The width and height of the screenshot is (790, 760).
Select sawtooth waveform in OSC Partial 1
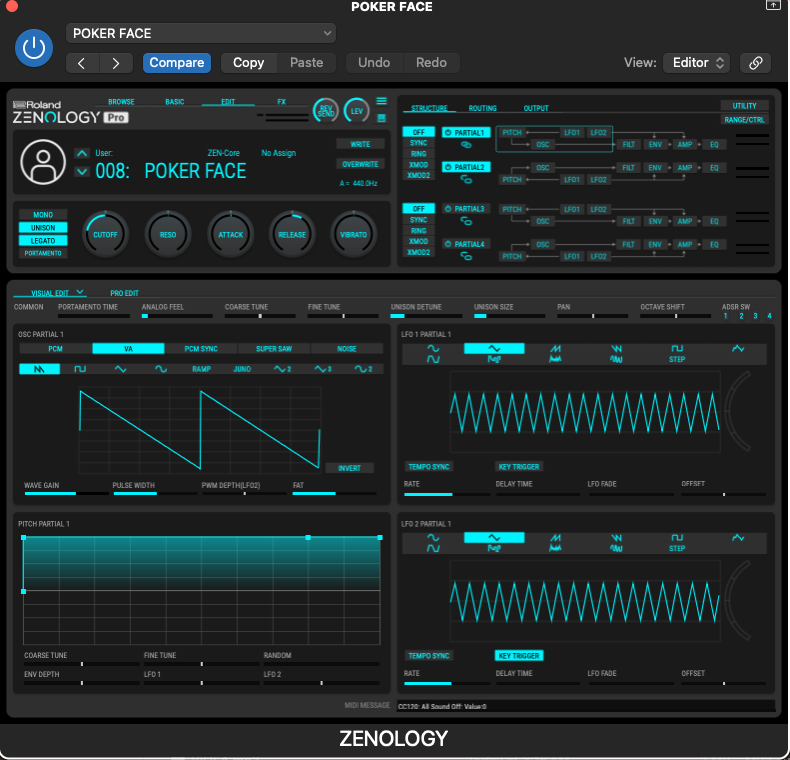coord(39,369)
